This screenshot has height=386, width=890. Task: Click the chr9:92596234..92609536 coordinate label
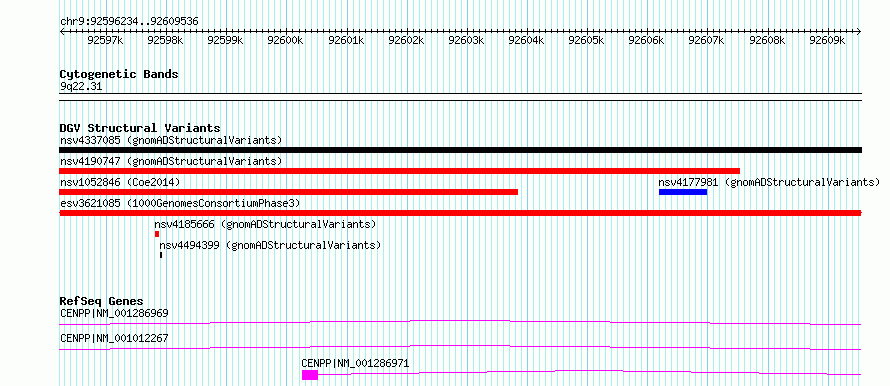click(129, 22)
